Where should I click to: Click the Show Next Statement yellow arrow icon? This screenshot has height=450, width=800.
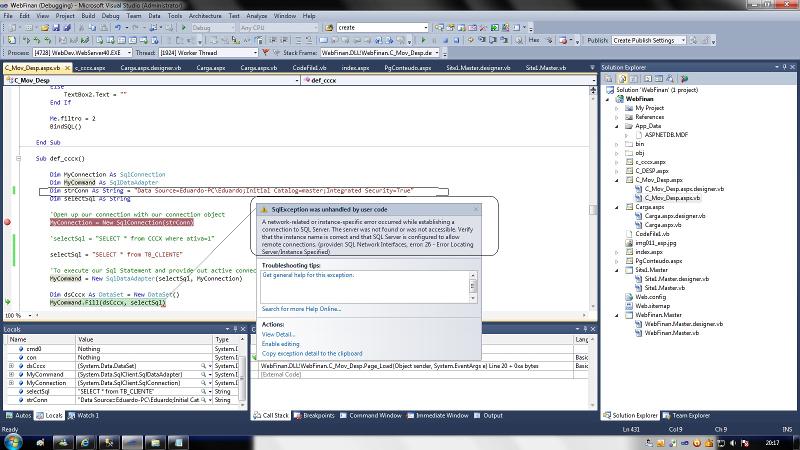(470, 40)
